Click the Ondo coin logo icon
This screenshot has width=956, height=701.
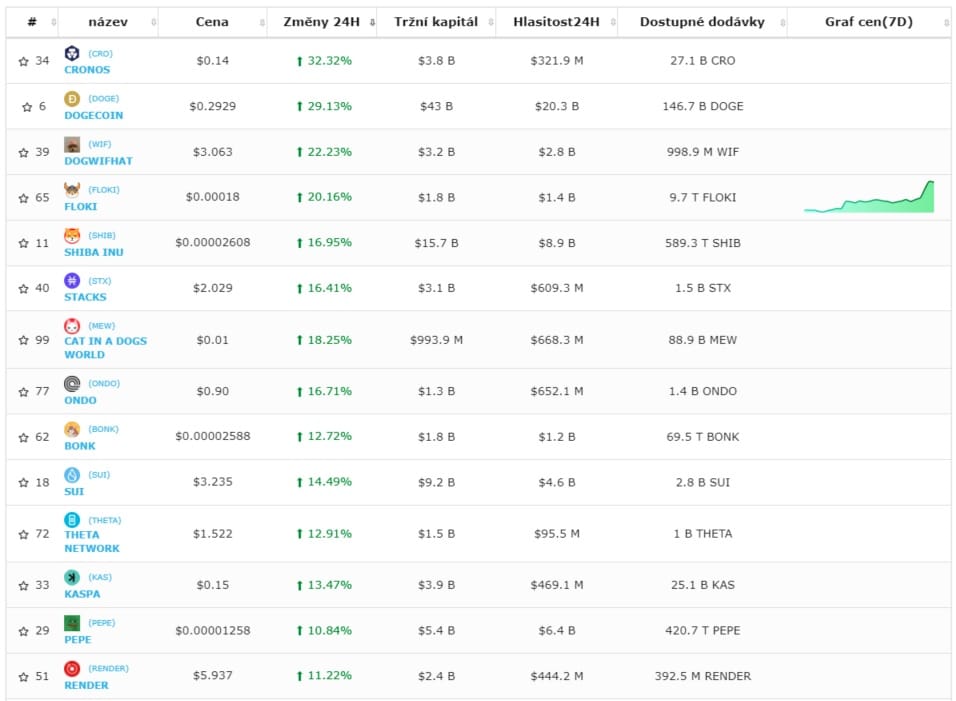pyautogui.click(x=72, y=383)
